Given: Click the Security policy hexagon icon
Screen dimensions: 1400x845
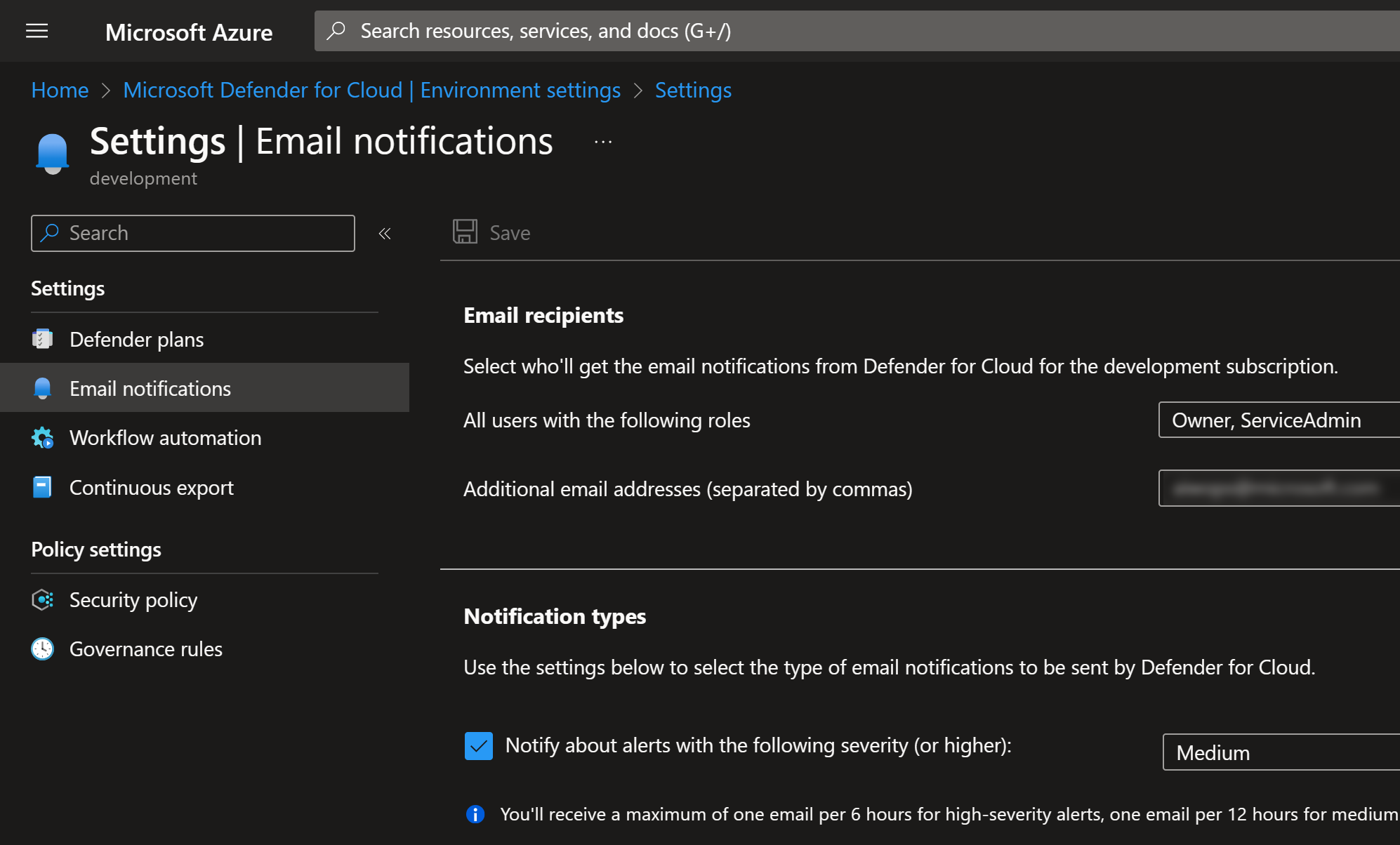Looking at the screenshot, I should point(42,599).
